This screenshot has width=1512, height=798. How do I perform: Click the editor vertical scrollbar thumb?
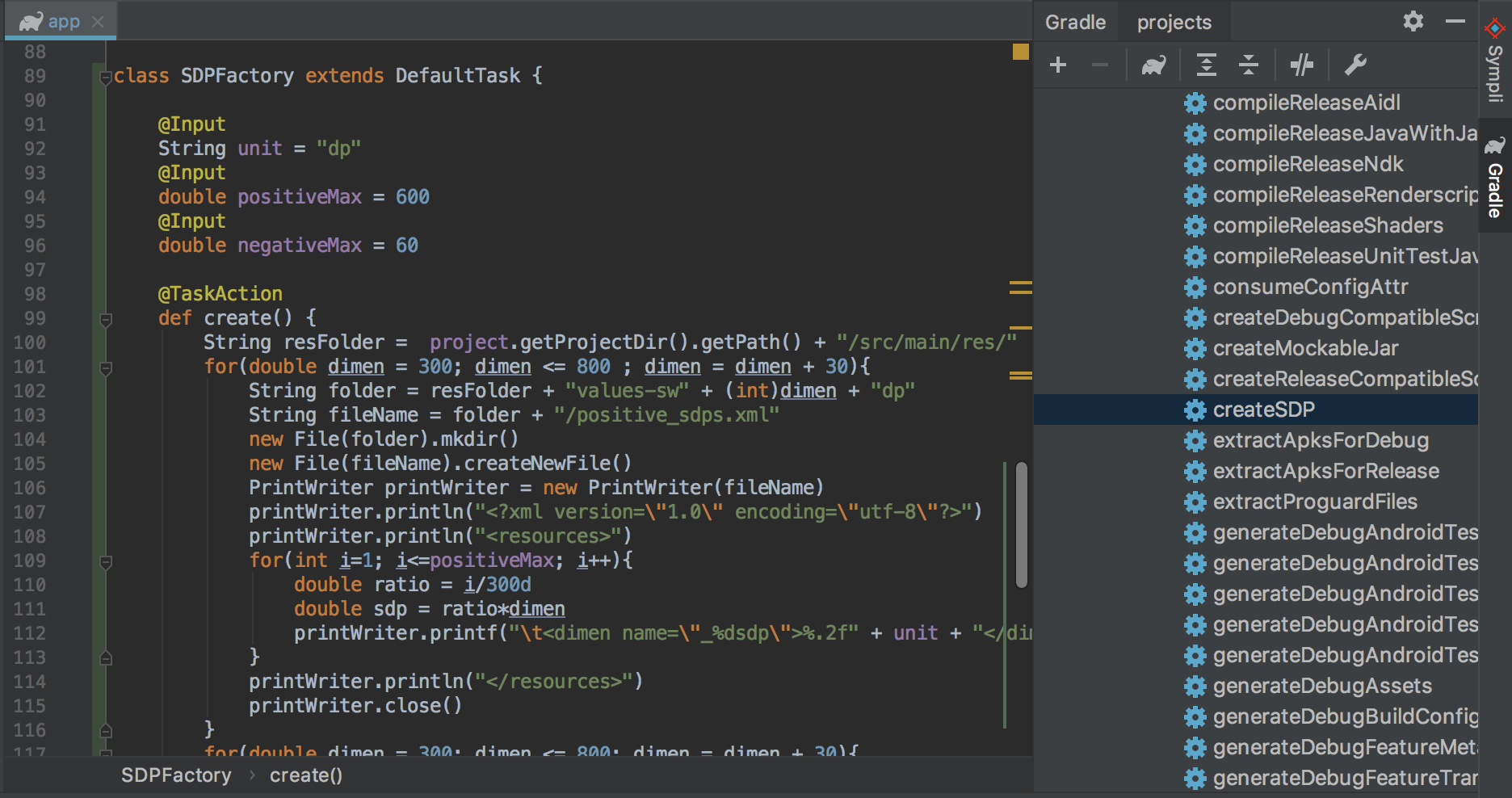click(x=1022, y=525)
